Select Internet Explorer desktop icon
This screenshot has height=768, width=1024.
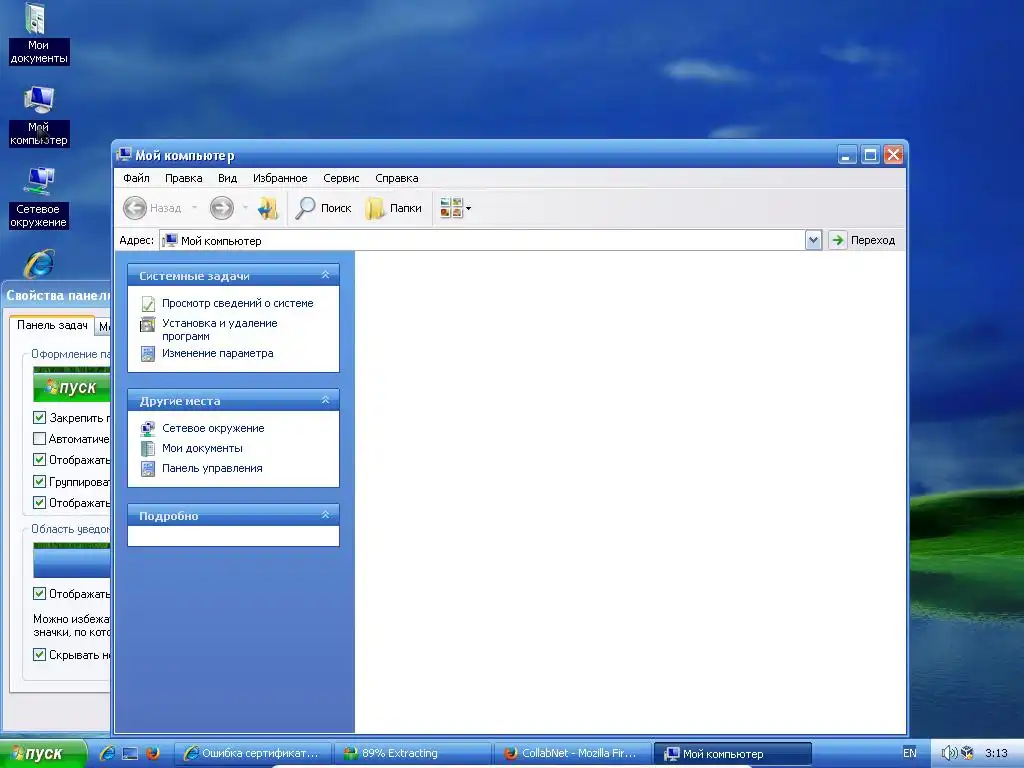(39, 264)
